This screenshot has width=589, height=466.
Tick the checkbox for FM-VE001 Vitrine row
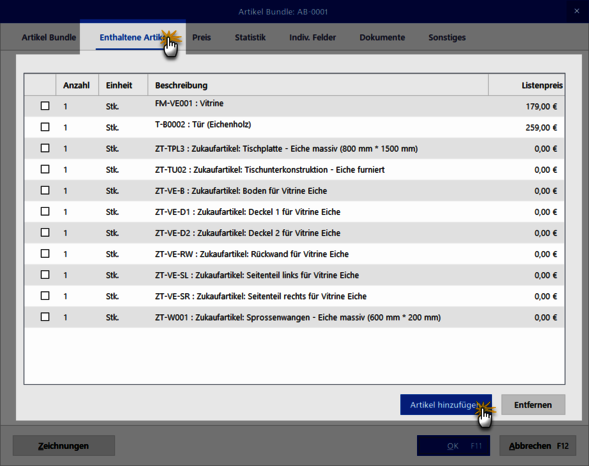[45, 106]
